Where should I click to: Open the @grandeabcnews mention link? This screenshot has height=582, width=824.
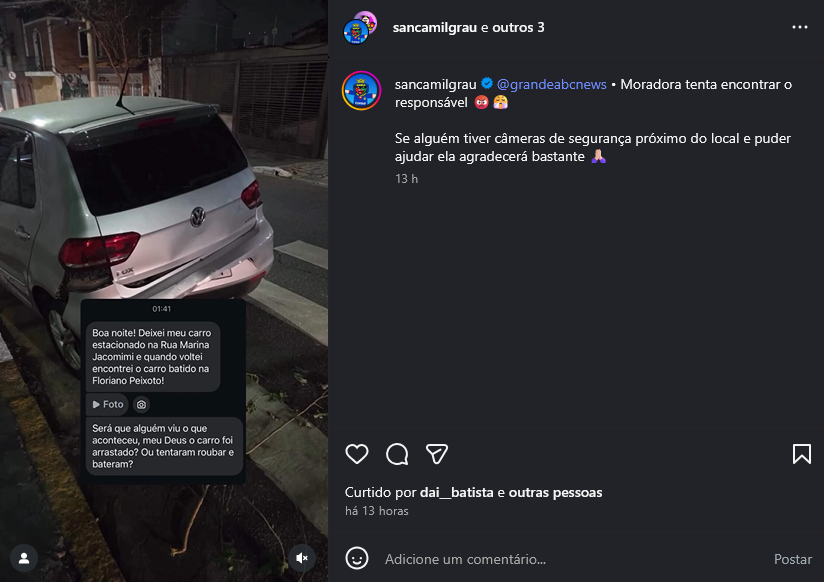(x=551, y=84)
